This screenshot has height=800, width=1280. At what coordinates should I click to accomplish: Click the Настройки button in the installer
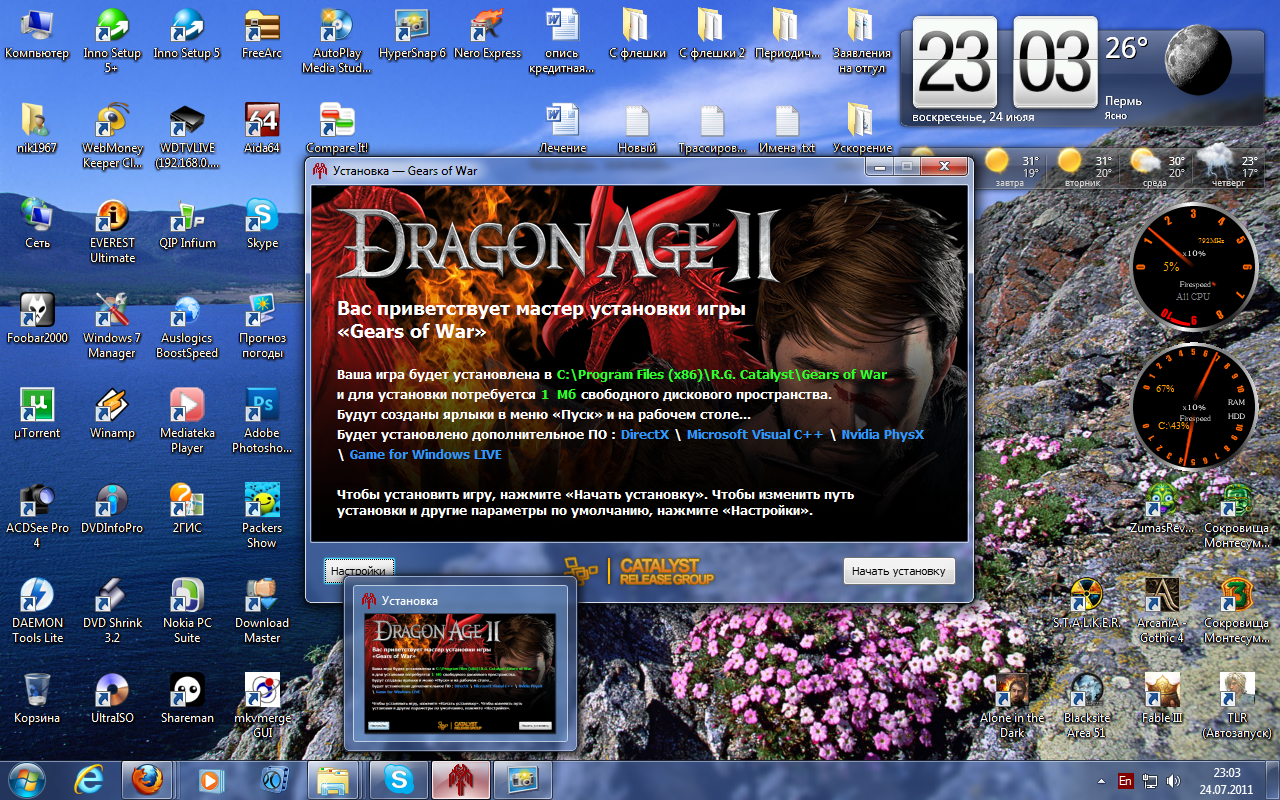coord(359,571)
